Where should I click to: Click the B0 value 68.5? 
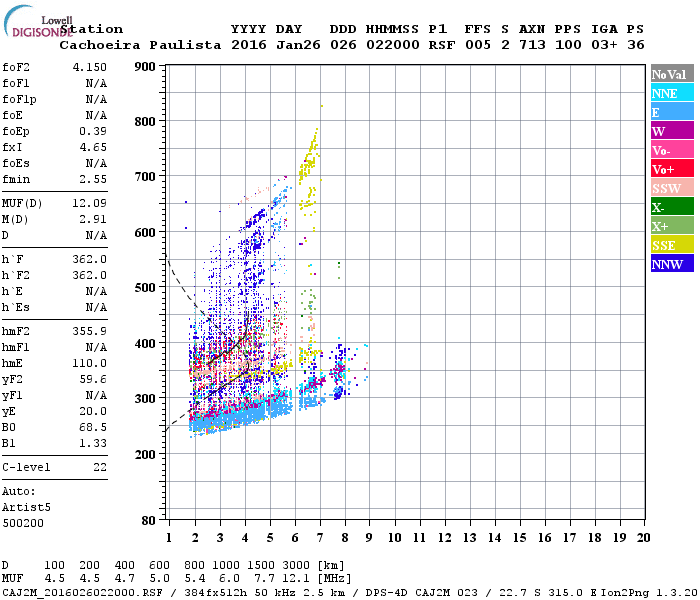click(93, 428)
